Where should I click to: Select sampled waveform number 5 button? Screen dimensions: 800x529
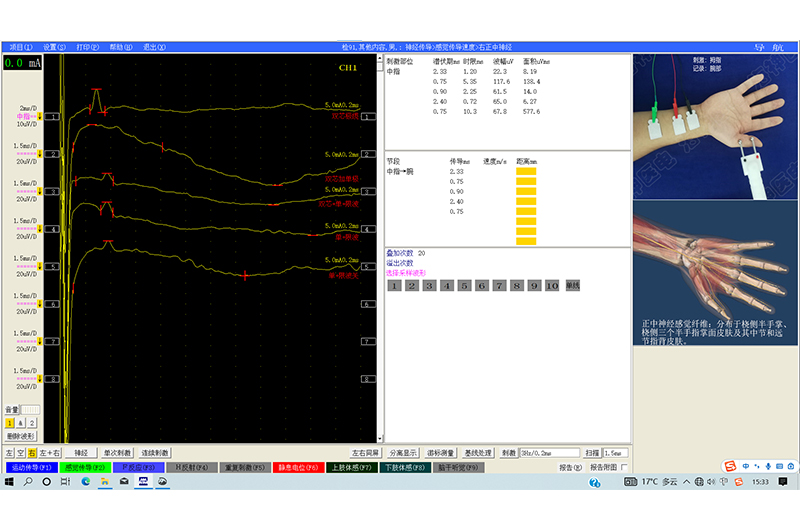pos(465,286)
